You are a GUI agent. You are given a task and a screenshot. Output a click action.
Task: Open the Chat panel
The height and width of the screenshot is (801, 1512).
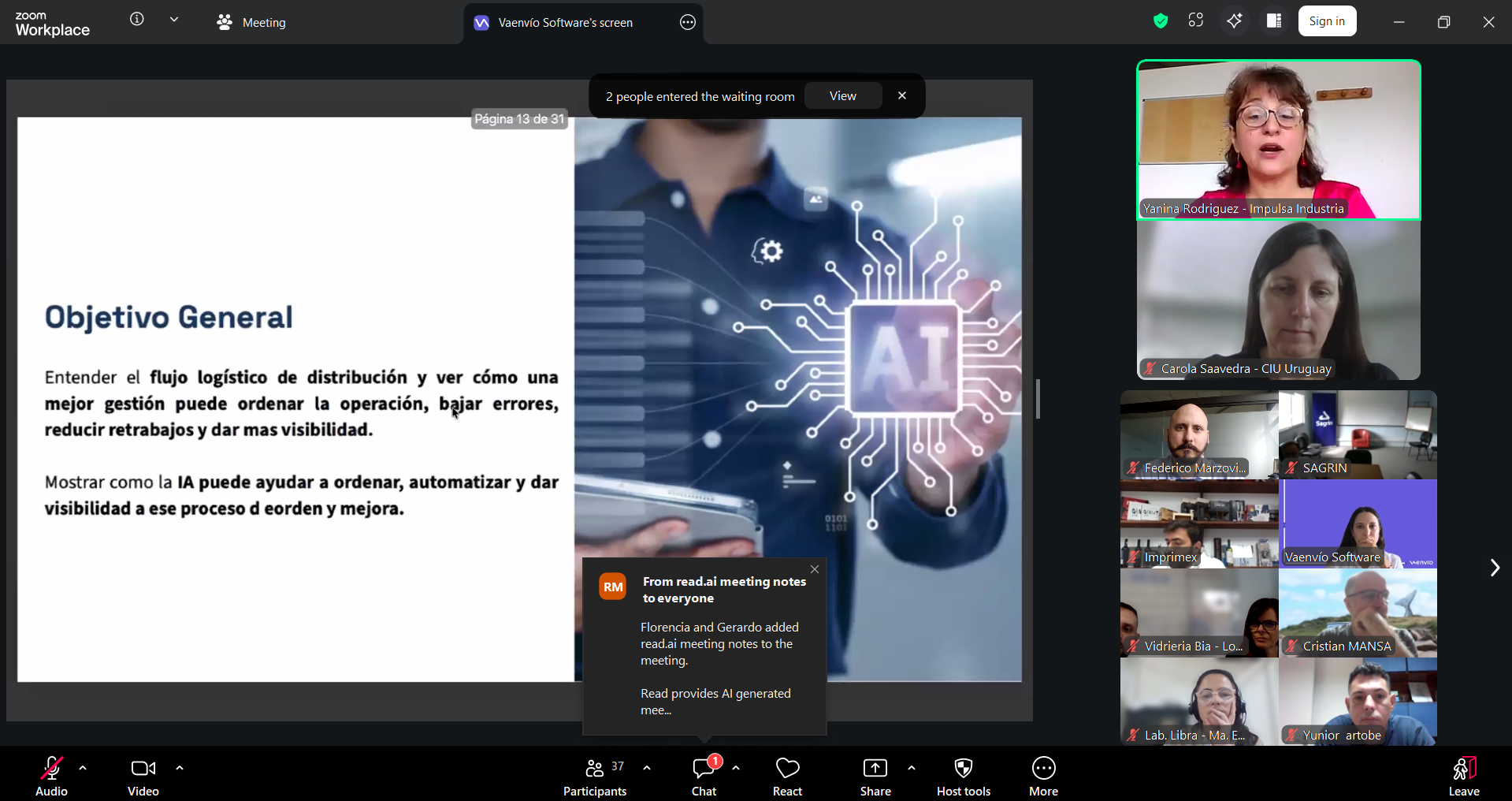tap(704, 777)
